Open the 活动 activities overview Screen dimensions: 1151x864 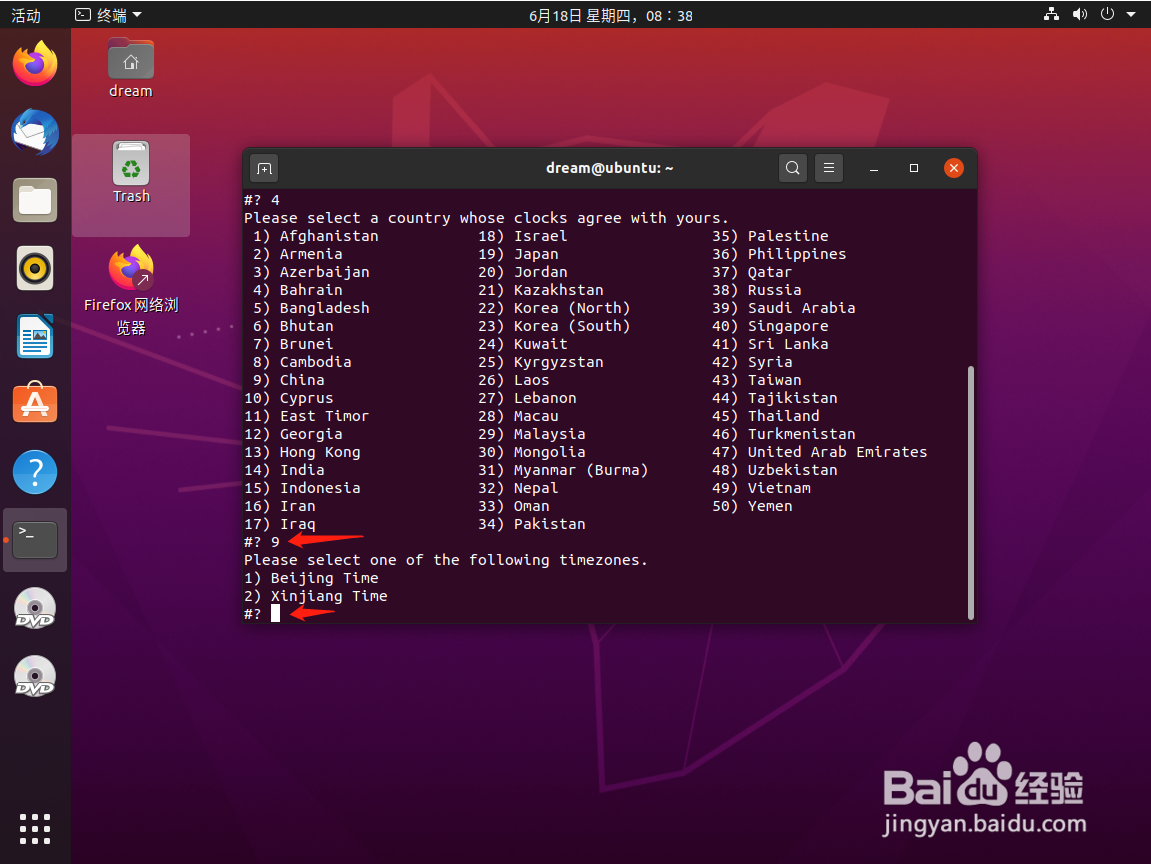point(26,15)
